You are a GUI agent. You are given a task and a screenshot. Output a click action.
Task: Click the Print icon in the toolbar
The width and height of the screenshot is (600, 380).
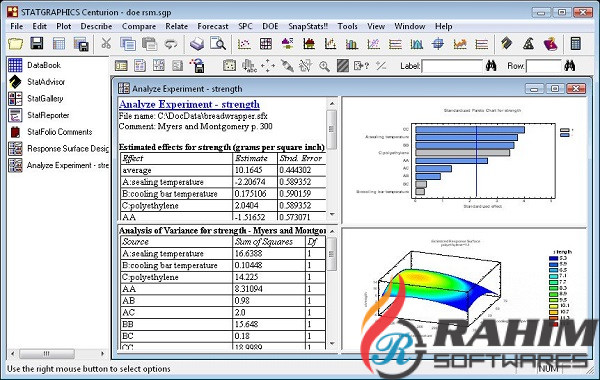(x=197, y=44)
